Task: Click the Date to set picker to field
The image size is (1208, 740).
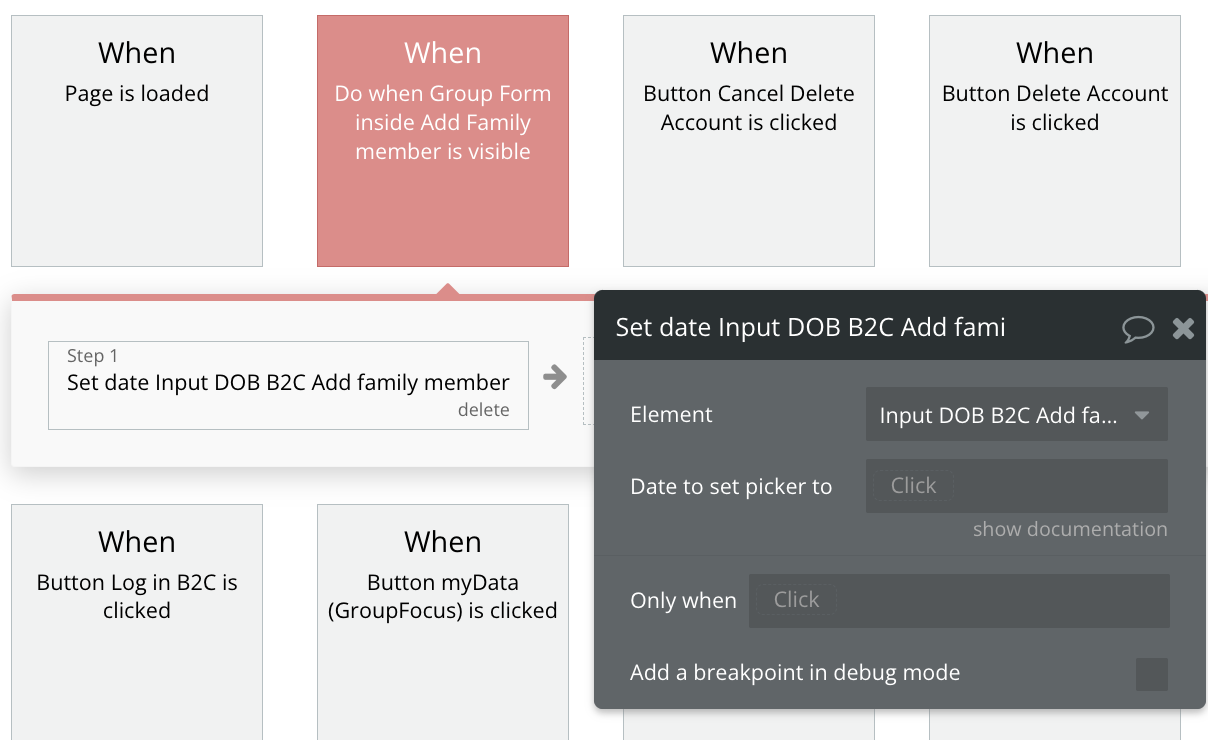Action: tap(1017, 486)
